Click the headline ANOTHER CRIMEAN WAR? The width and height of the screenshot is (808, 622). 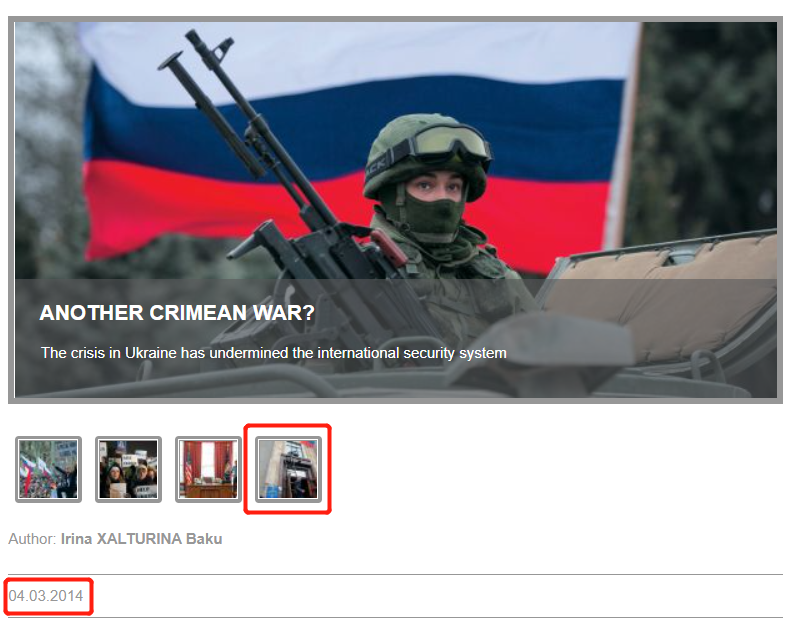tap(177, 313)
